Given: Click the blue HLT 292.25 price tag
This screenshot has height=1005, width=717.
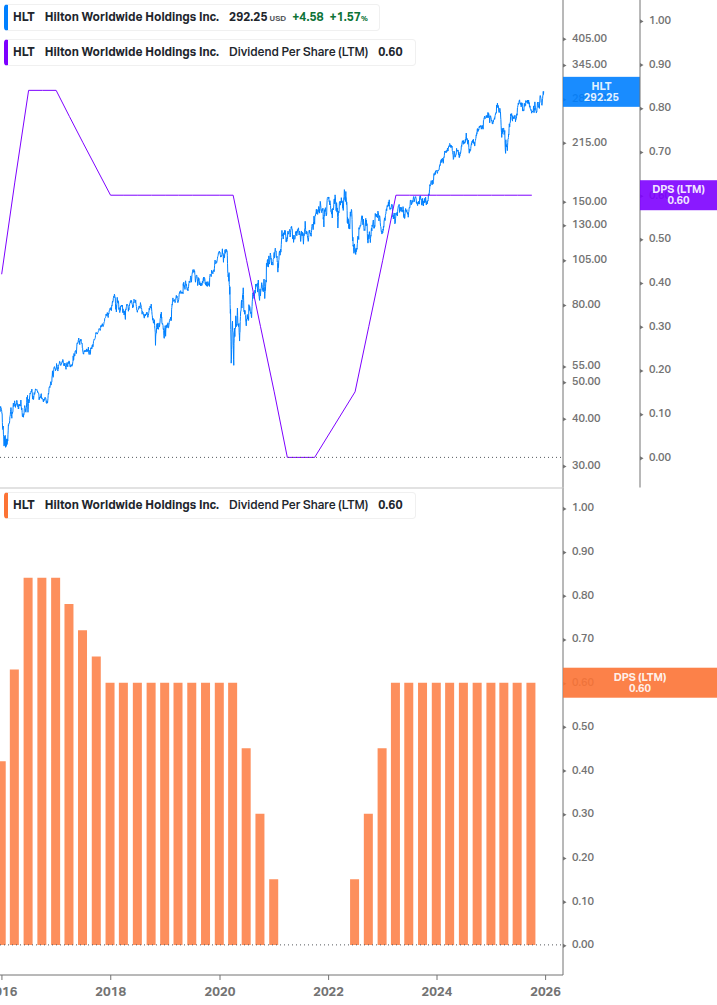Looking at the screenshot, I should pos(601,92).
